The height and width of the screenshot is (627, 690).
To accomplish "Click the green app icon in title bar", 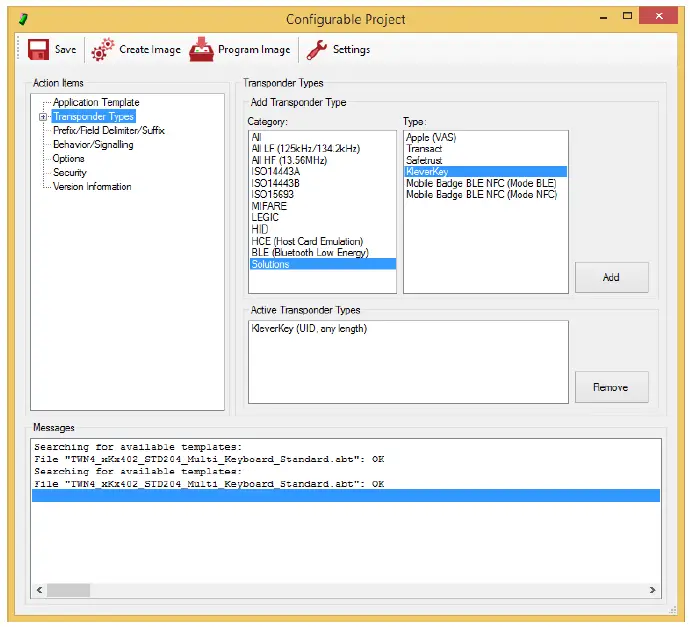I will pyautogui.click(x=23, y=19).
